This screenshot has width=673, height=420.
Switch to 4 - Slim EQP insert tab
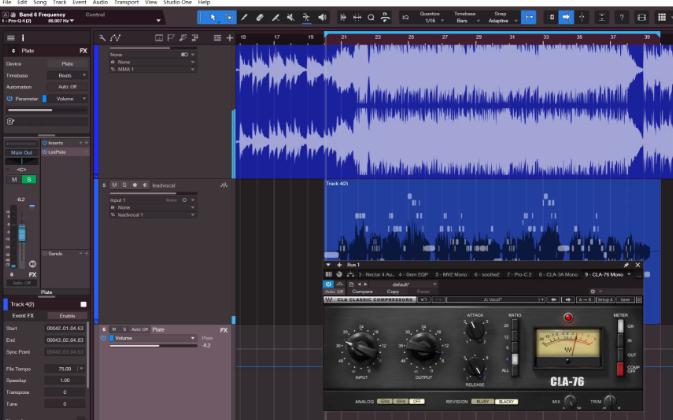pos(413,275)
